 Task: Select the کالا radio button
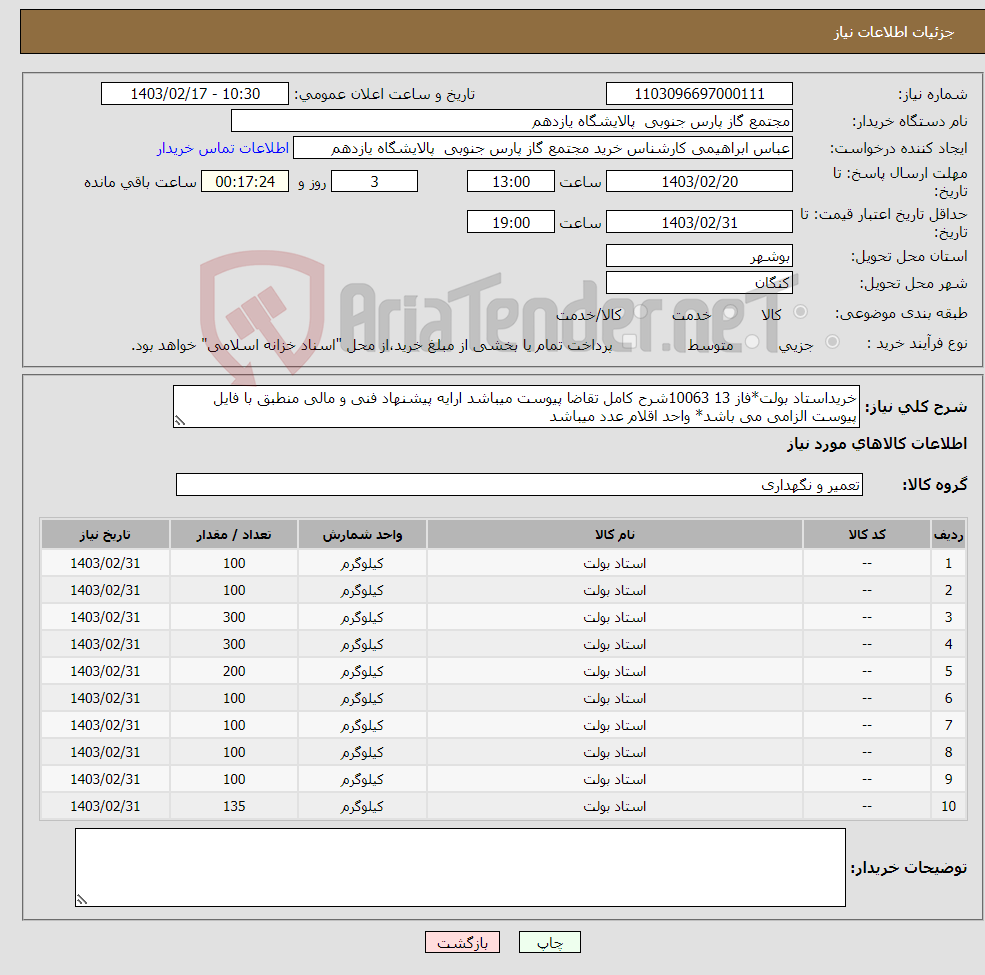[x=800, y=312]
